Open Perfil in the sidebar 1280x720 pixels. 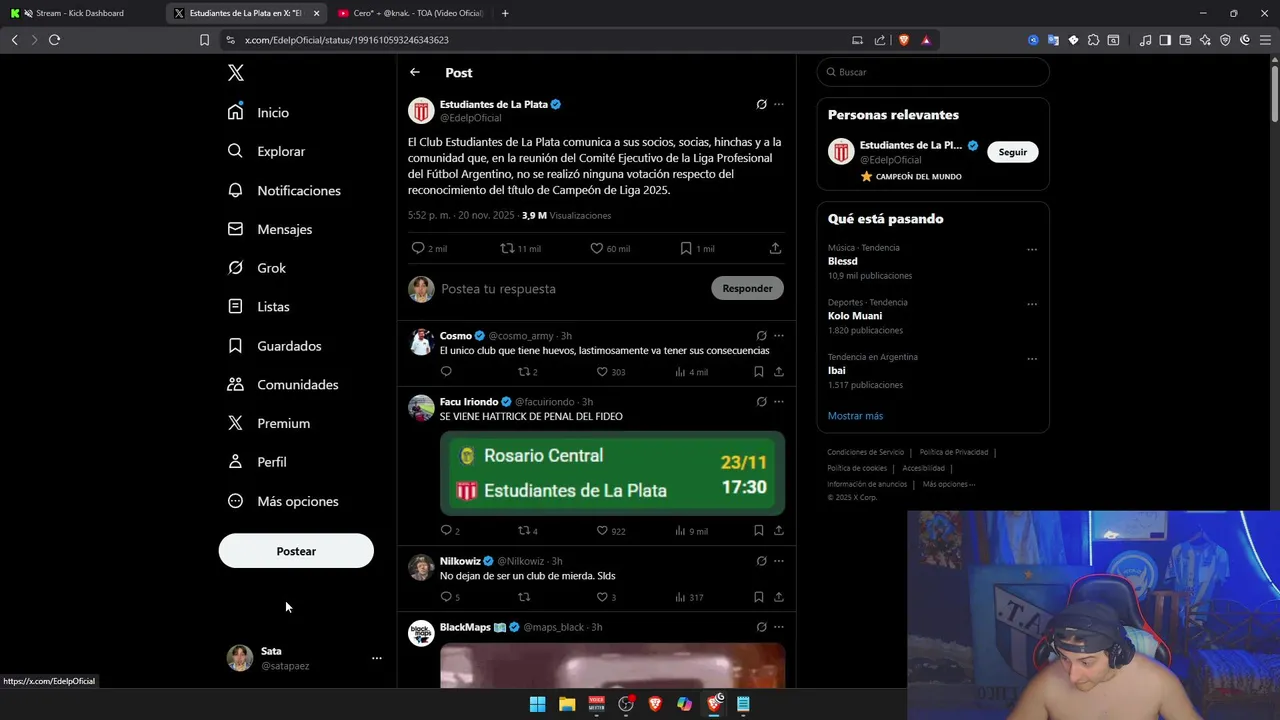257,462
